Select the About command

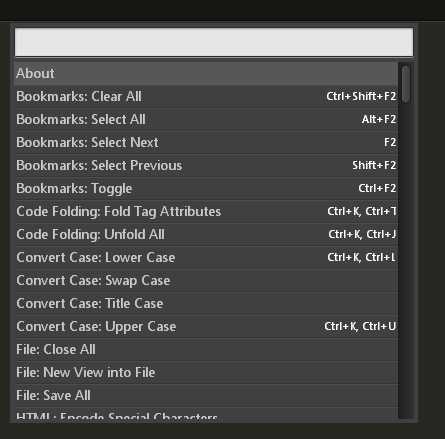[x=206, y=73]
